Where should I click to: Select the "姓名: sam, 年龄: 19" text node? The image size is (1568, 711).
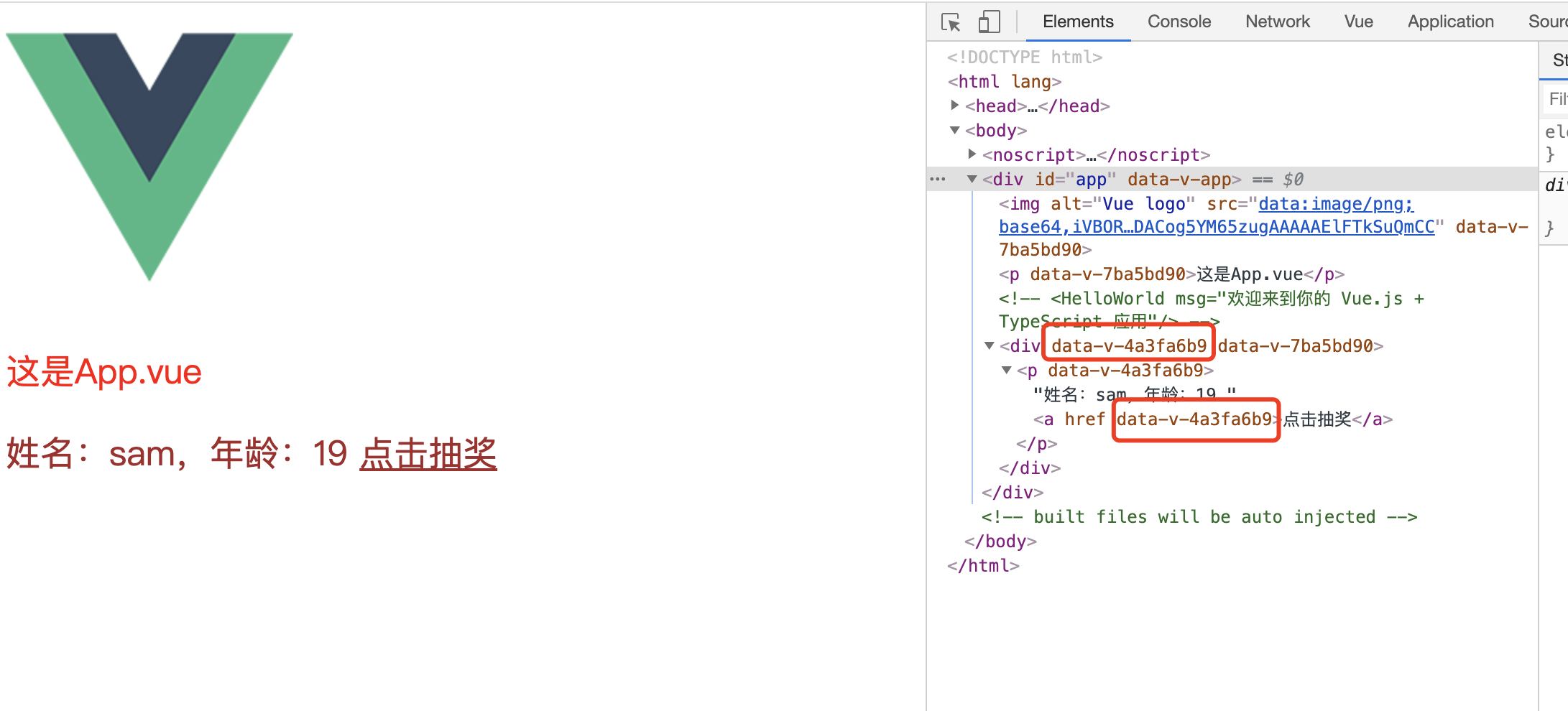pyautogui.click(x=1135, y=394)
